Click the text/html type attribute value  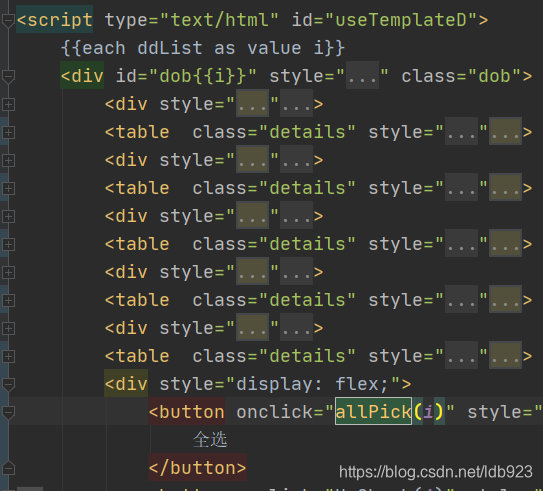coord(220,20)
